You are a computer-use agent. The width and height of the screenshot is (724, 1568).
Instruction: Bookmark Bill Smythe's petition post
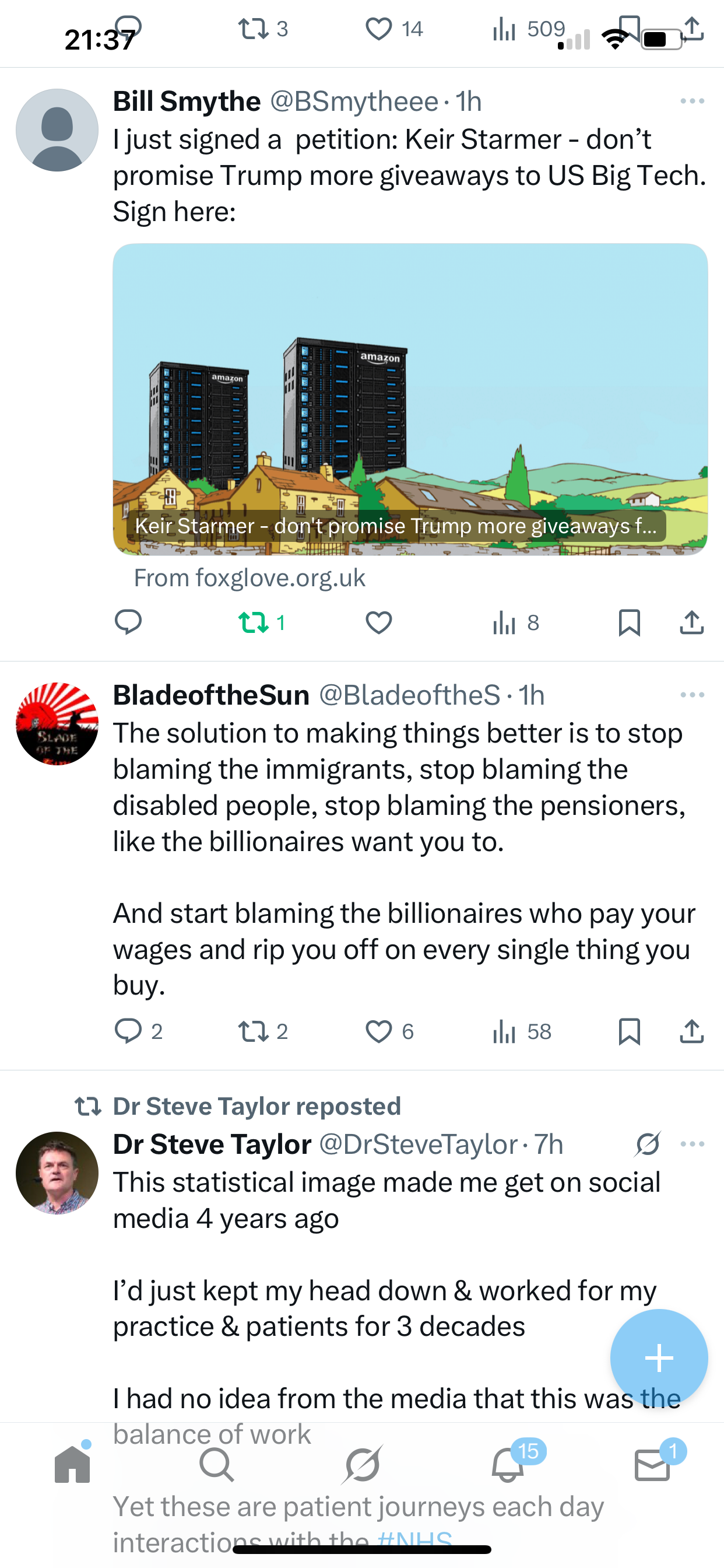[x=629, y=622]
